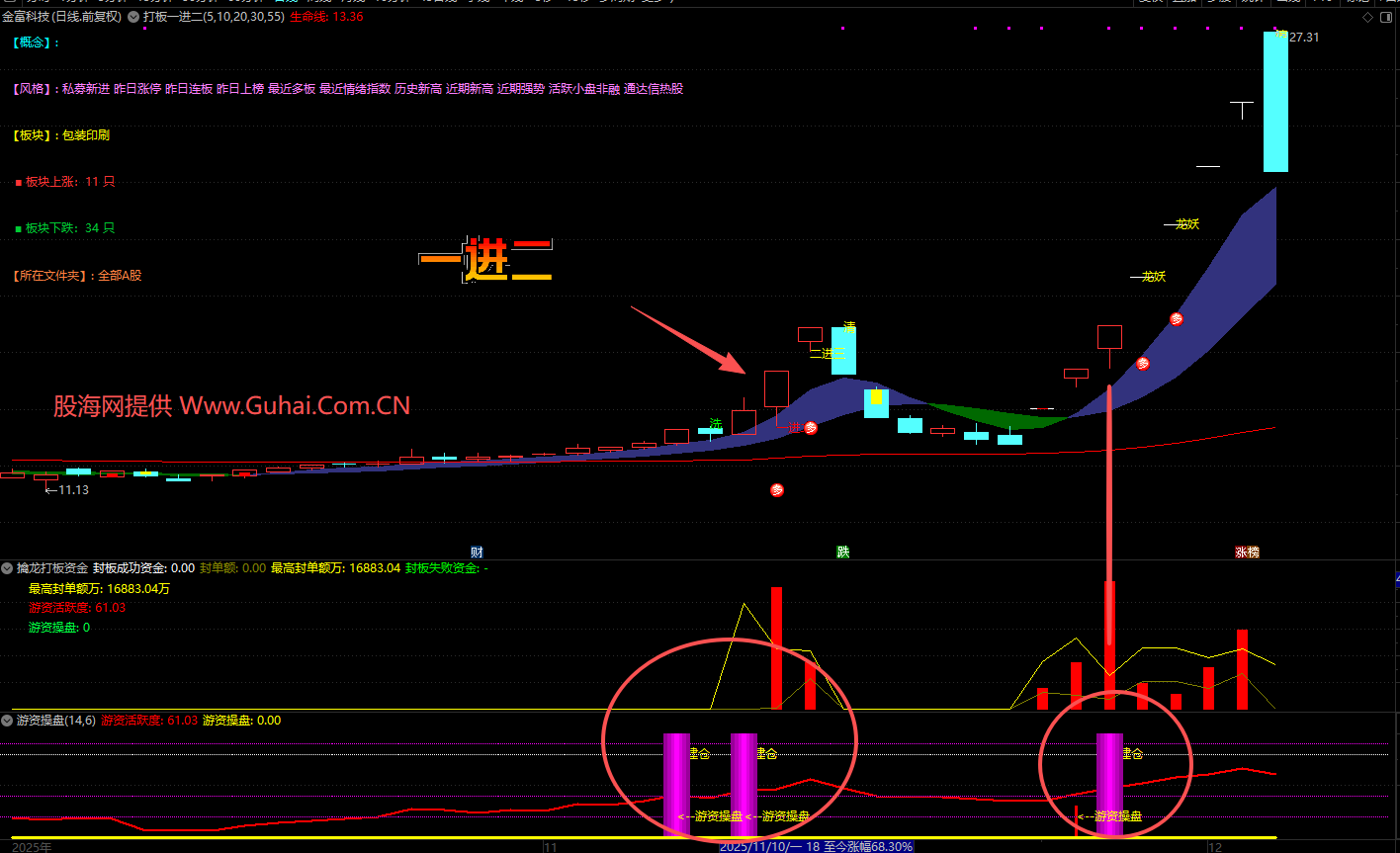1400x853 pixels.
Task: Open the 擒龙打板资金 panel dropdown arrow
Action: click(8, 568)
